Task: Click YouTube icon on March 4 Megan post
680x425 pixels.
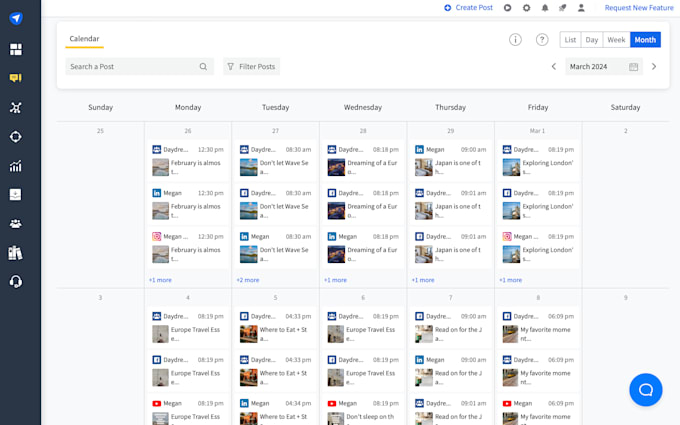Action: 157,403
